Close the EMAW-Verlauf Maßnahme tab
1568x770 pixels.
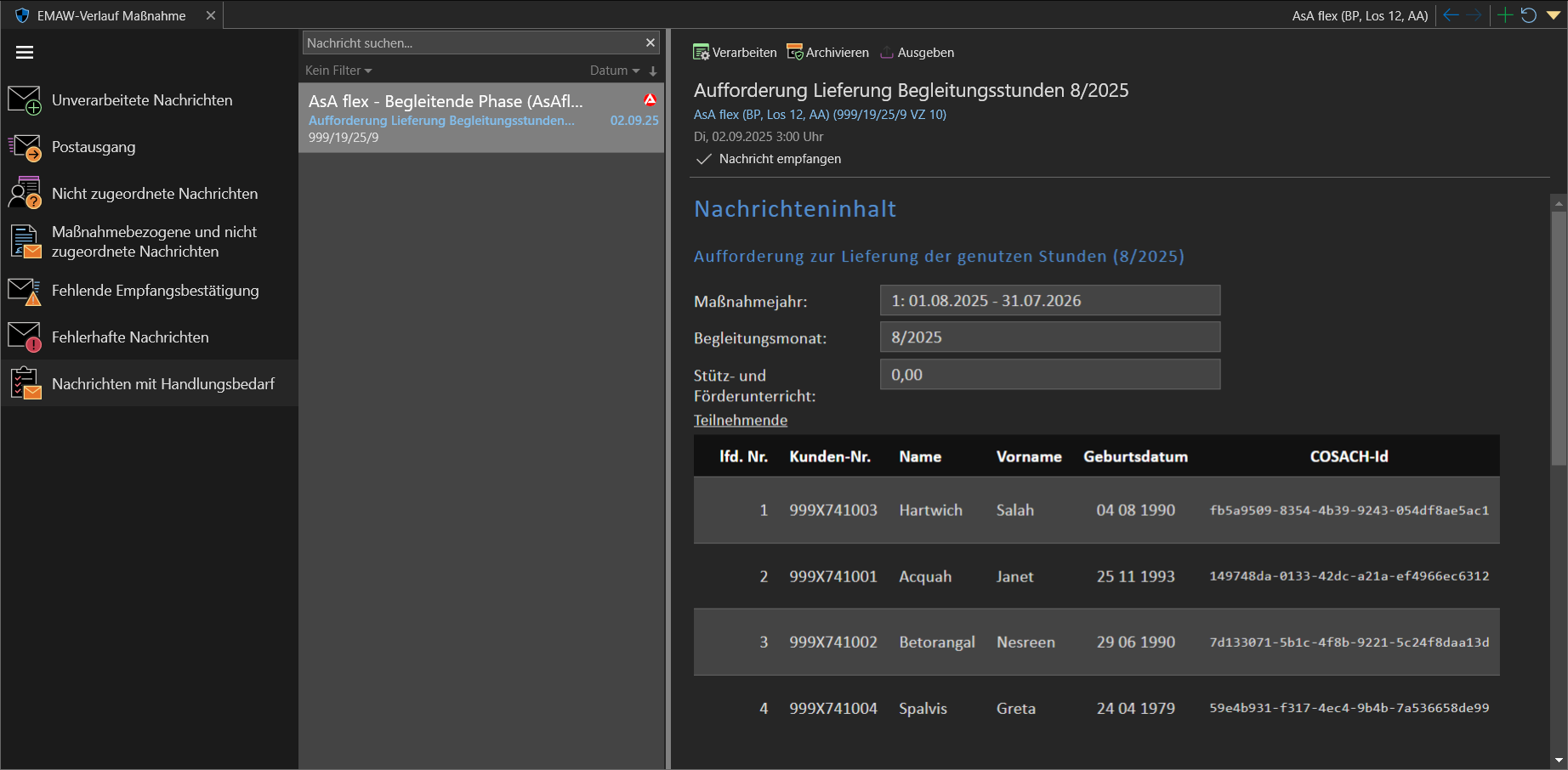[x=211, y=15]
